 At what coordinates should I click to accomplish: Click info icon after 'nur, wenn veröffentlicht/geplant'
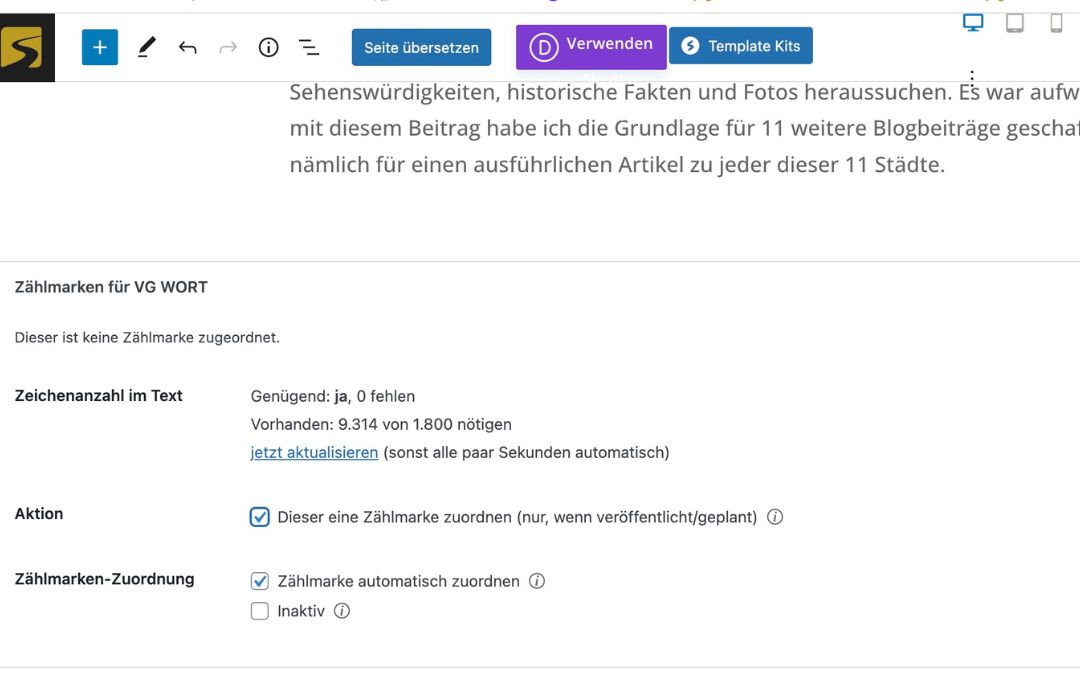(x=774, y=517)
